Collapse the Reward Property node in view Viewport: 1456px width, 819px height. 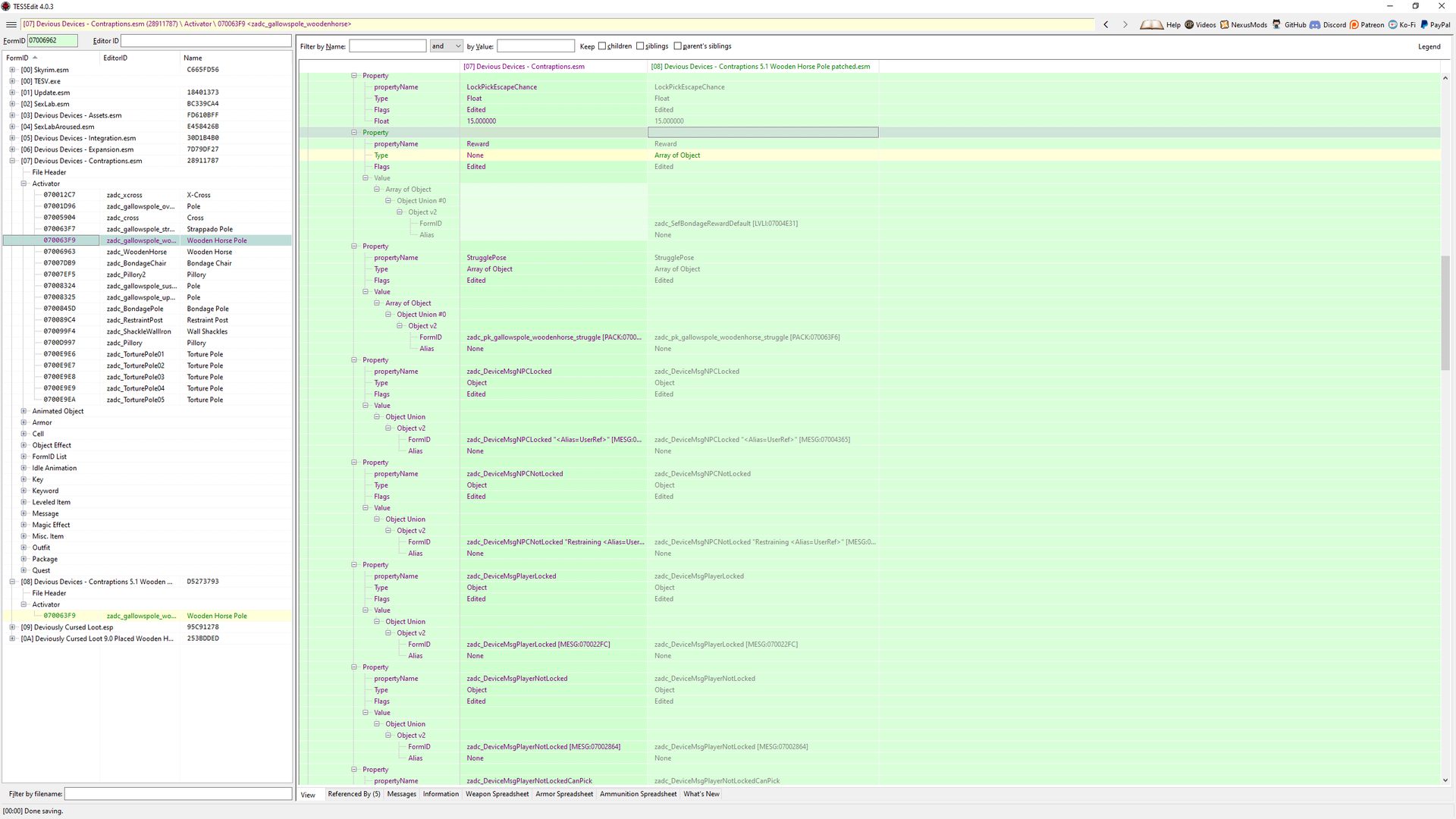[354, 133]
